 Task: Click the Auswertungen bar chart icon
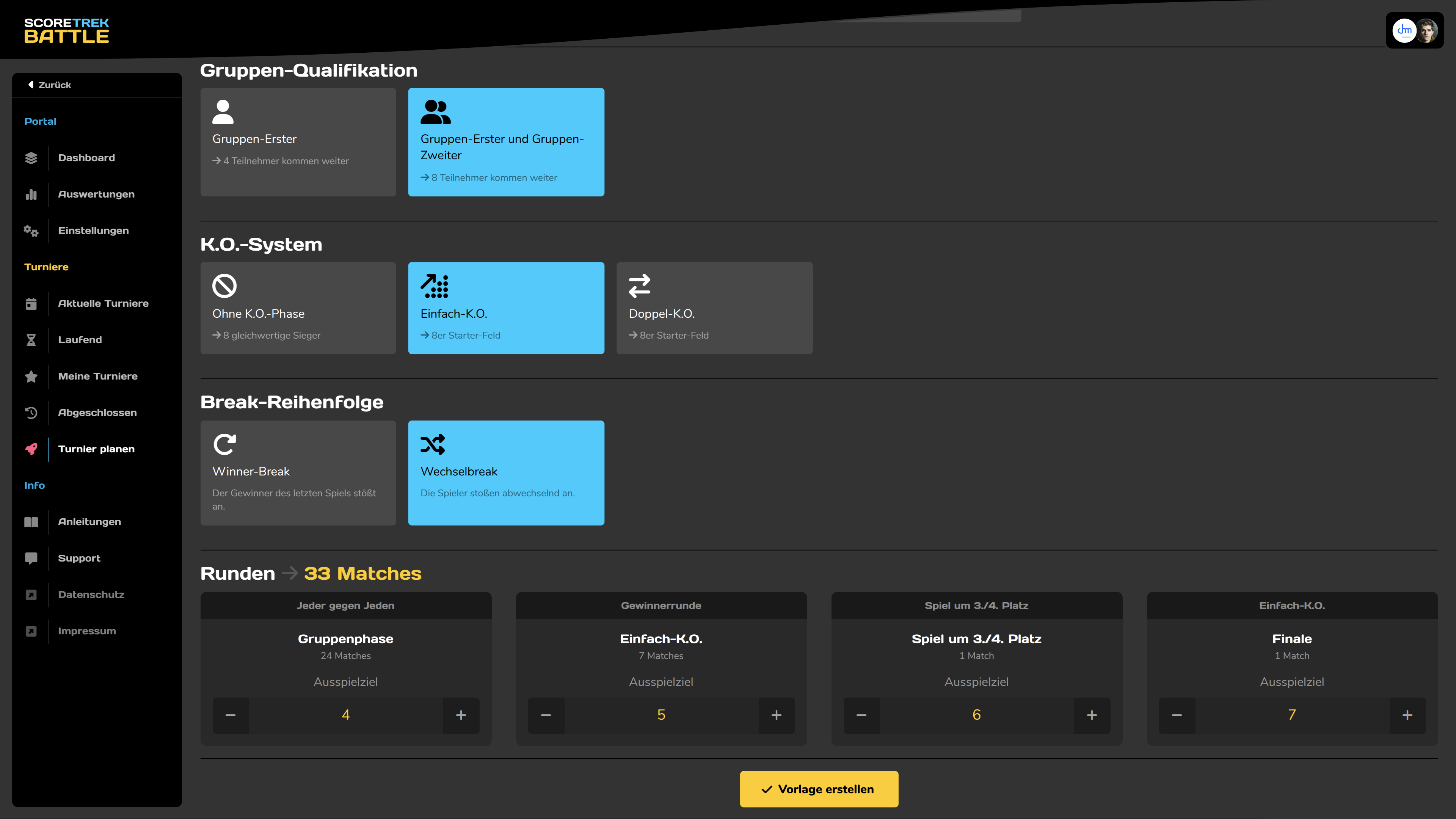tap(31, 195)
